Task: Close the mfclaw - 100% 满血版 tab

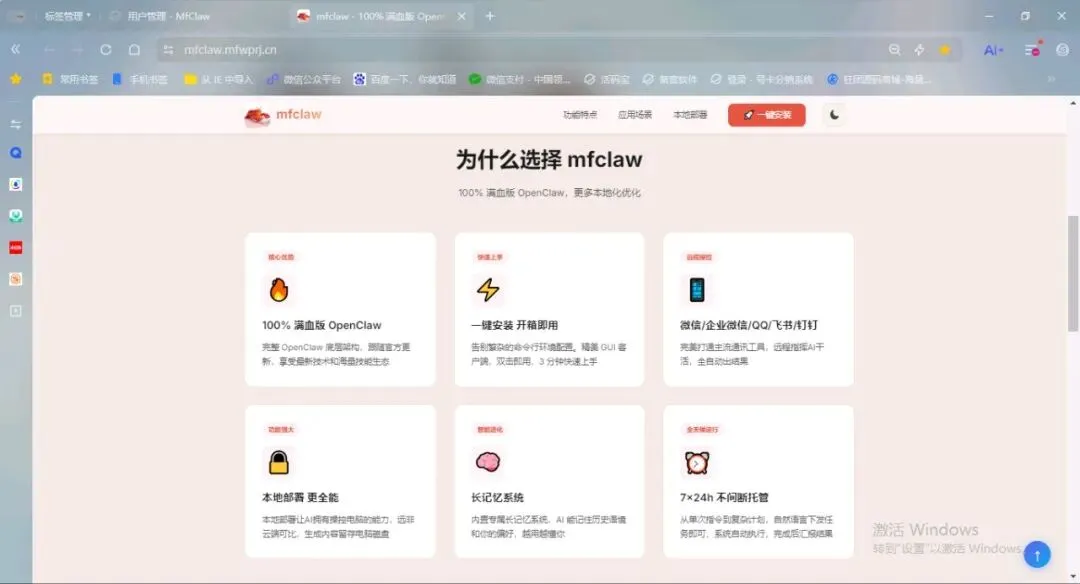Action: tap(461, 16)
